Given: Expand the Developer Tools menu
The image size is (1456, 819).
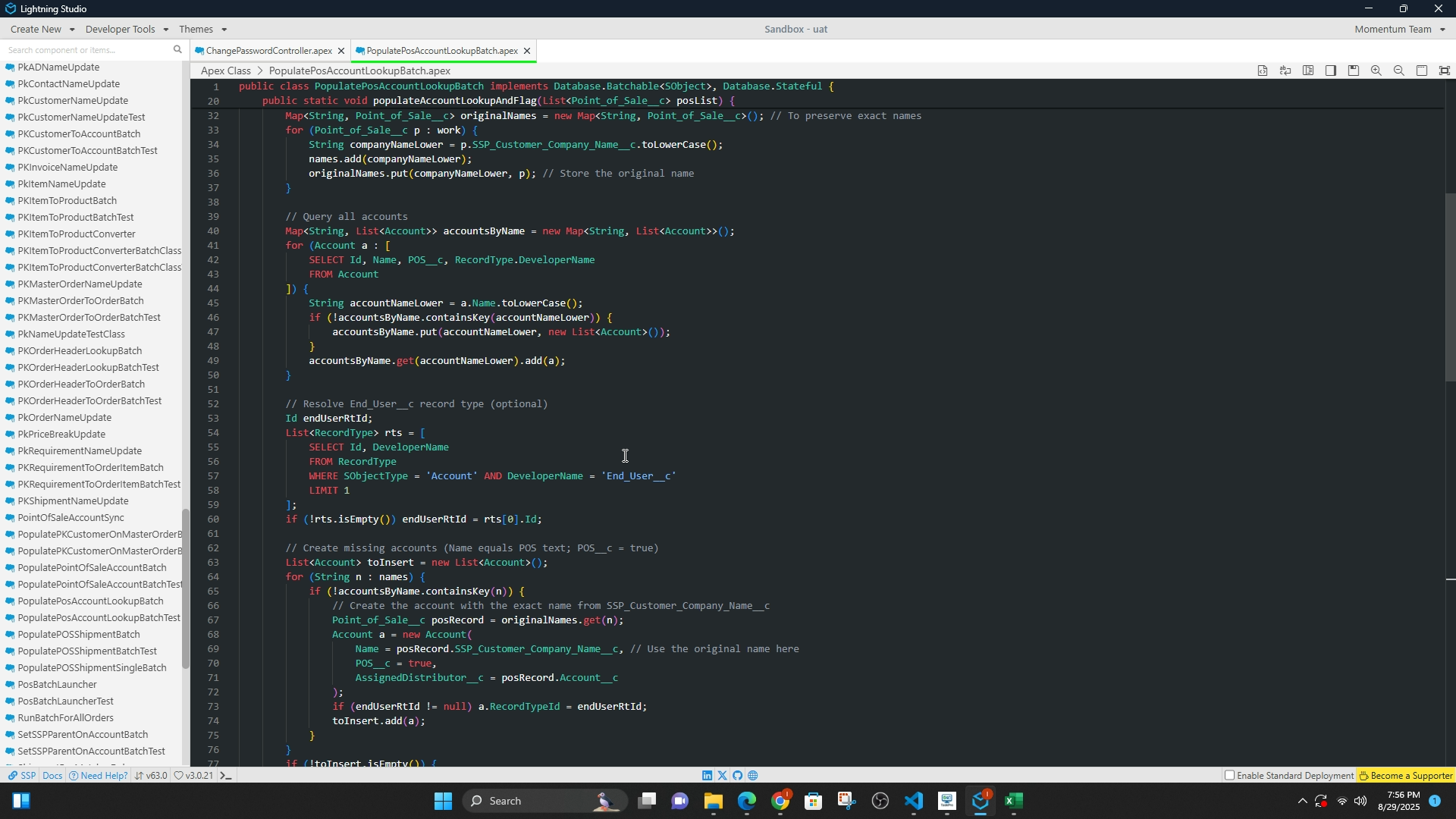Looking at the screenshot, I should [x=127, y=30].
